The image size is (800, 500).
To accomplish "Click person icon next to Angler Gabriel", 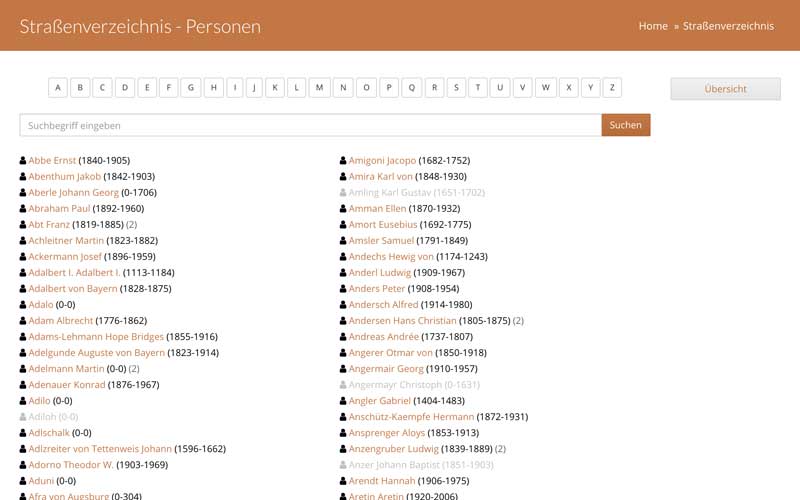I will click(343, 401).
